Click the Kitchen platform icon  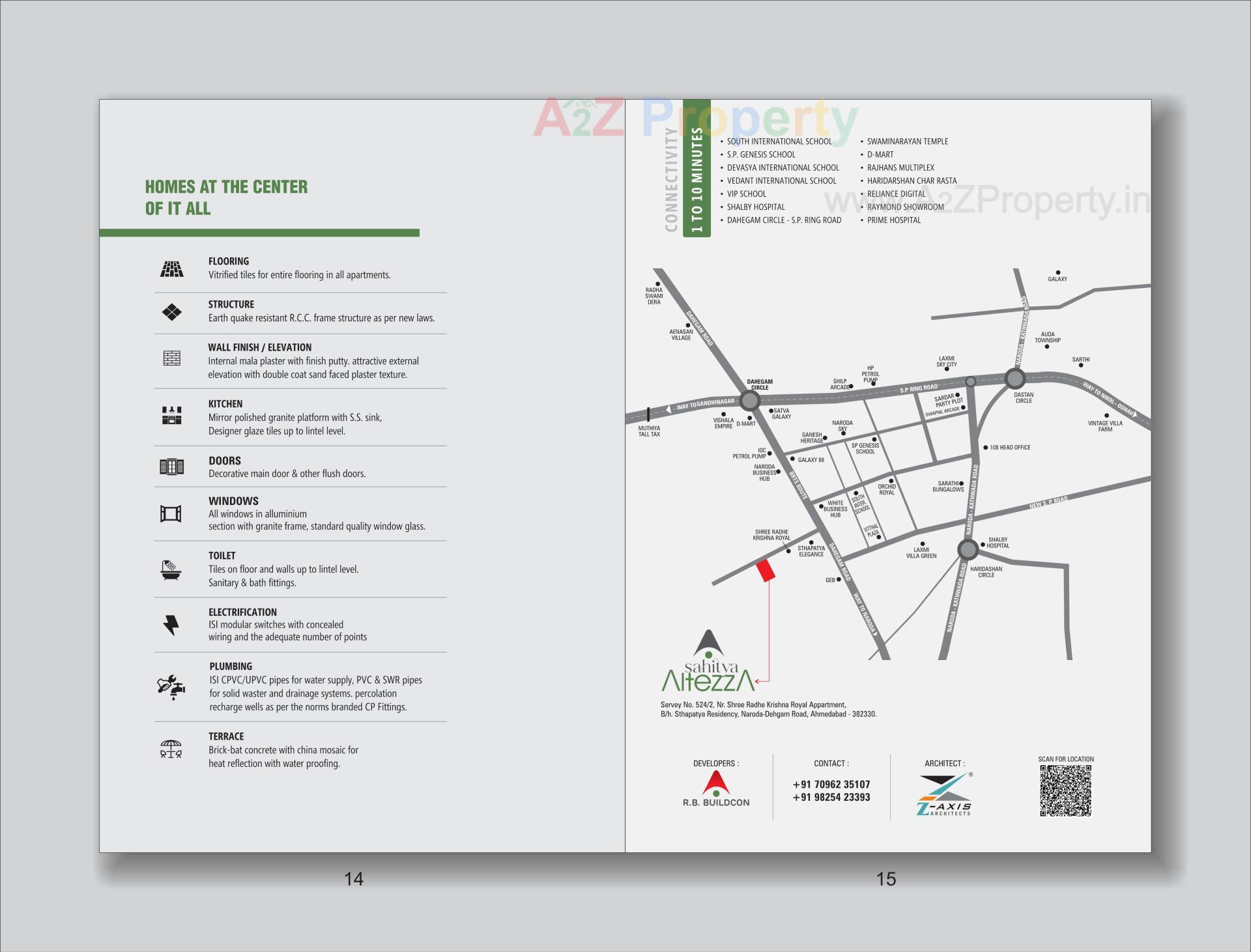pyautogui.click(x=171, y=412)
